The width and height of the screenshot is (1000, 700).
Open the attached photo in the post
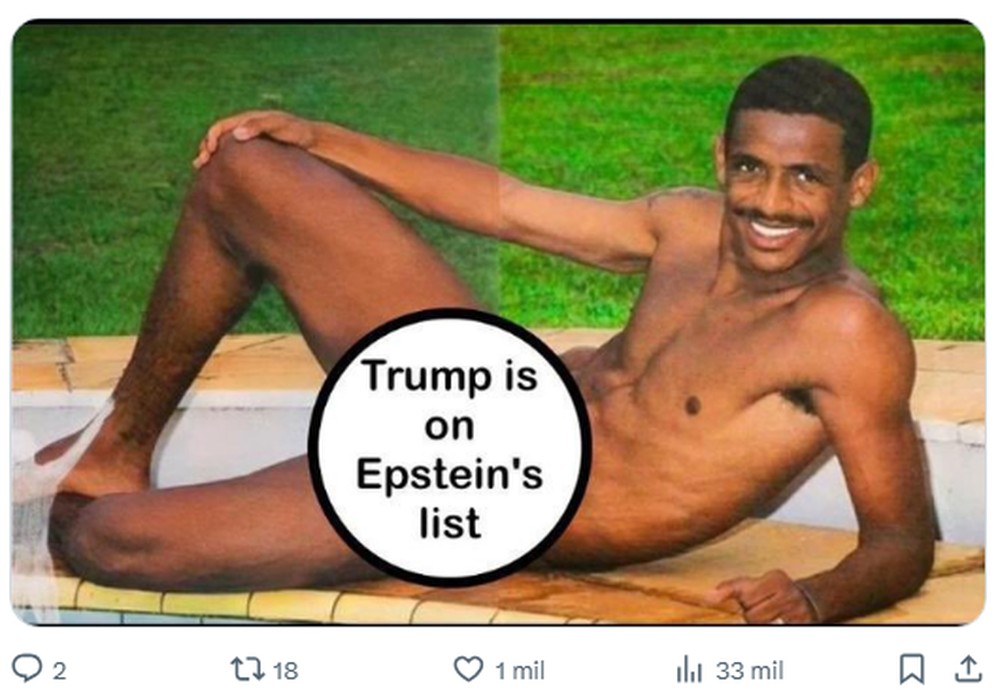click(x=498, y=323)
